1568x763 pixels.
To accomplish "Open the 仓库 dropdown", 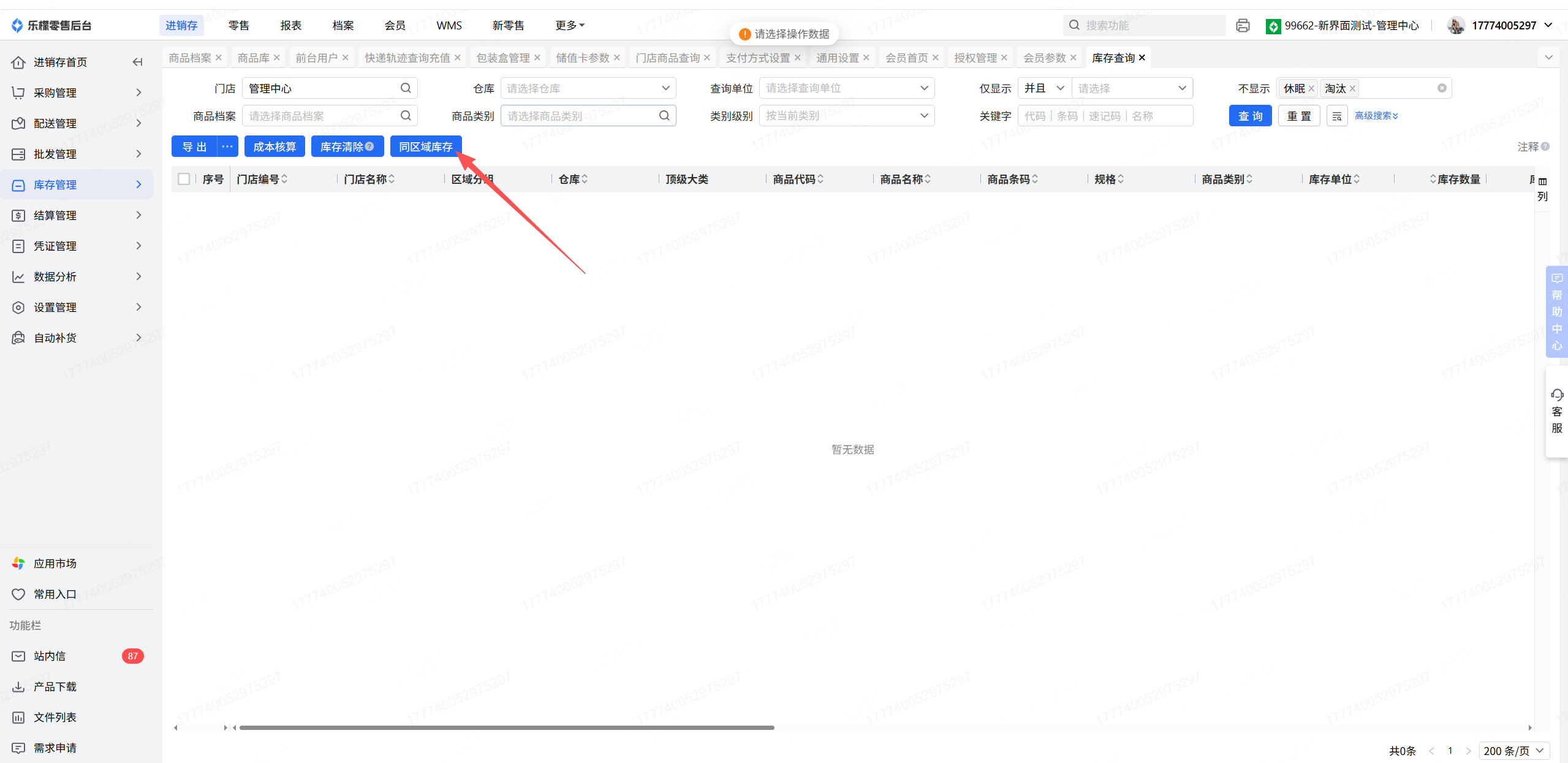I will coord(588,88).
